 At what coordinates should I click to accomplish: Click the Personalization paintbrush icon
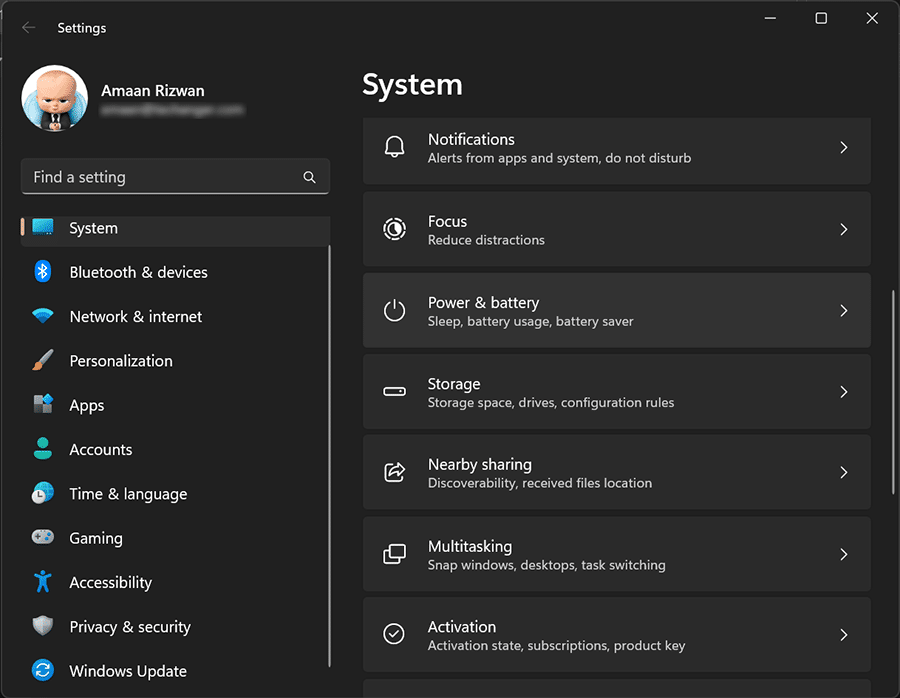pos(42,361)
